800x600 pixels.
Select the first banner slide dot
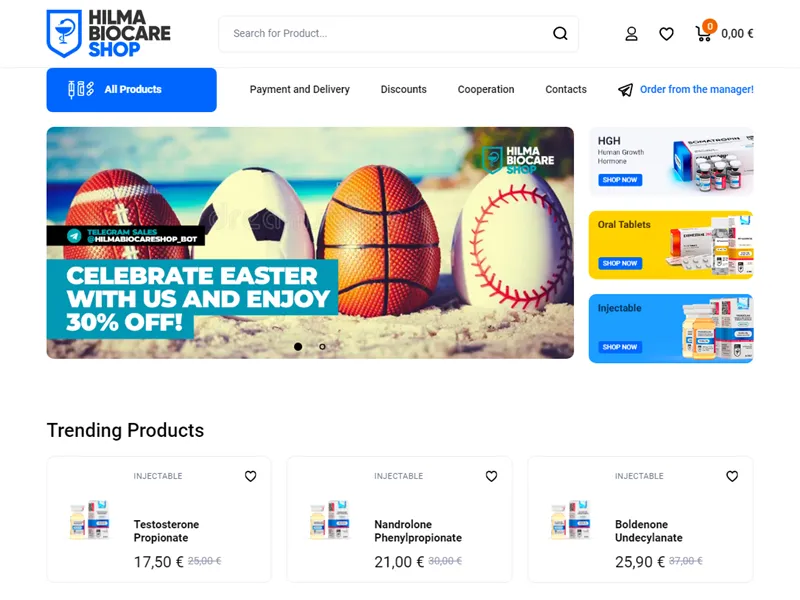[298, 346]
